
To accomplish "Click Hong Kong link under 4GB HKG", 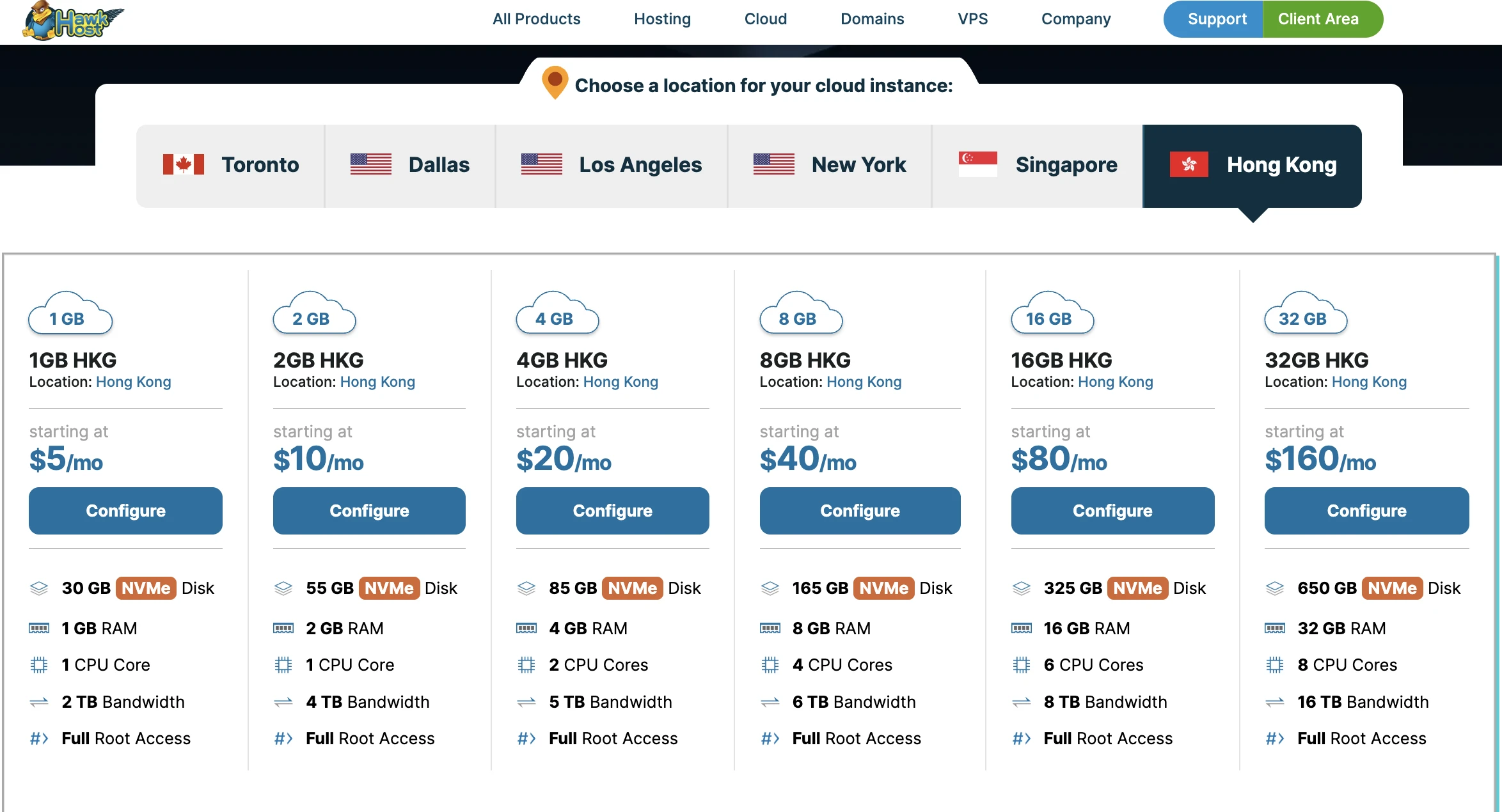I will [621, 382].
